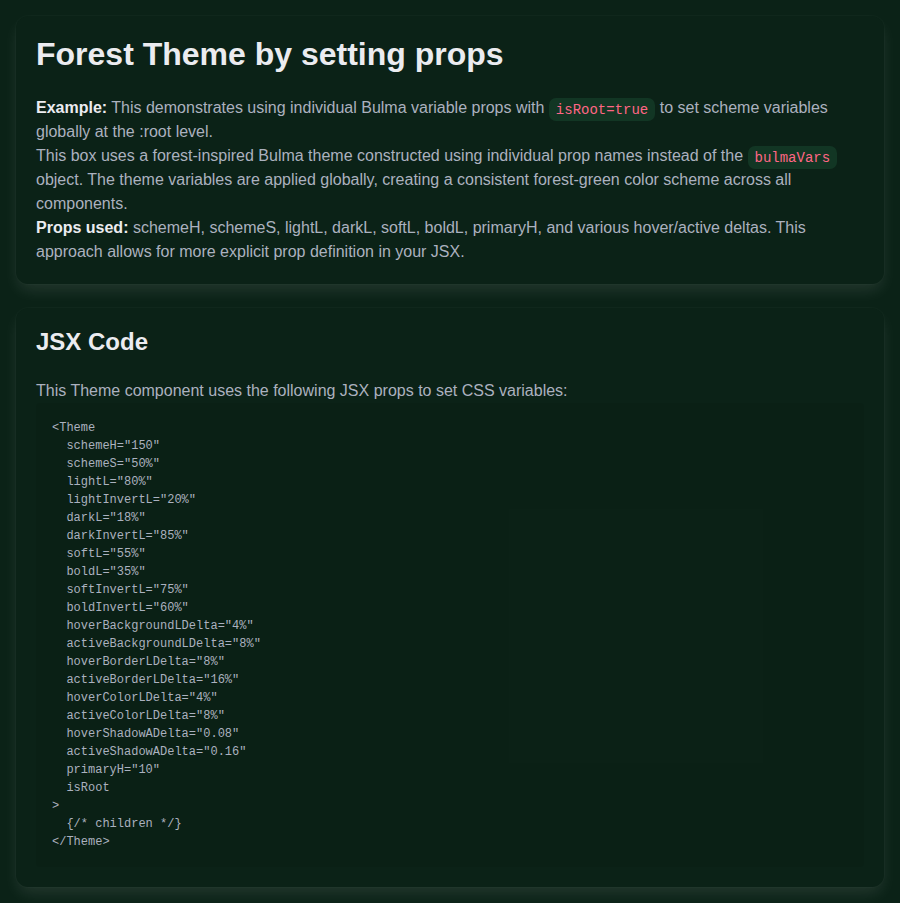Image resolution: width=900 pixels, height=903 pixels.
Task: Click the {/* children */} comment line
Action: (124, 823)
